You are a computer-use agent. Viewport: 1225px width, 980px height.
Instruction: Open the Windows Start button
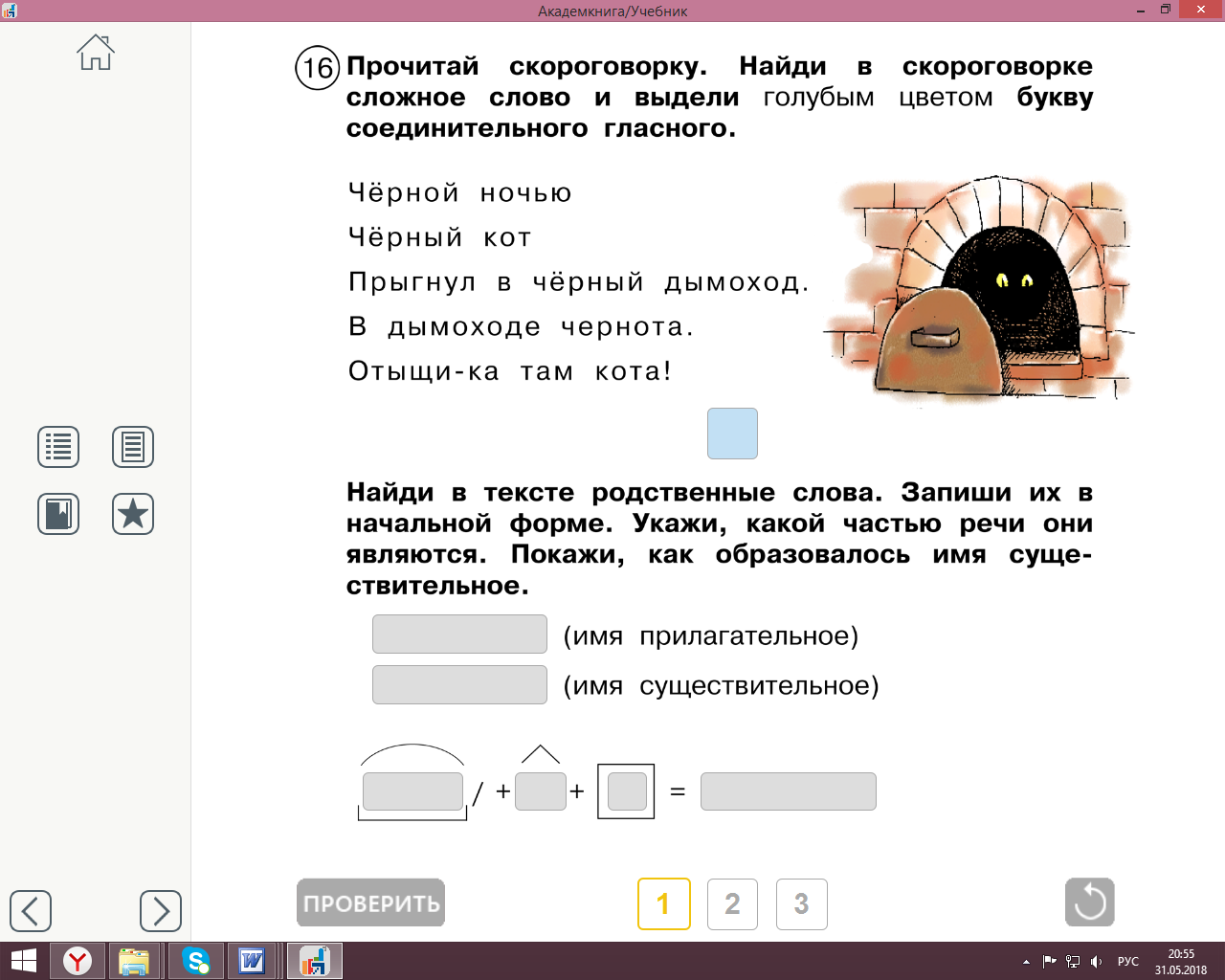click(x=23, y=961)
